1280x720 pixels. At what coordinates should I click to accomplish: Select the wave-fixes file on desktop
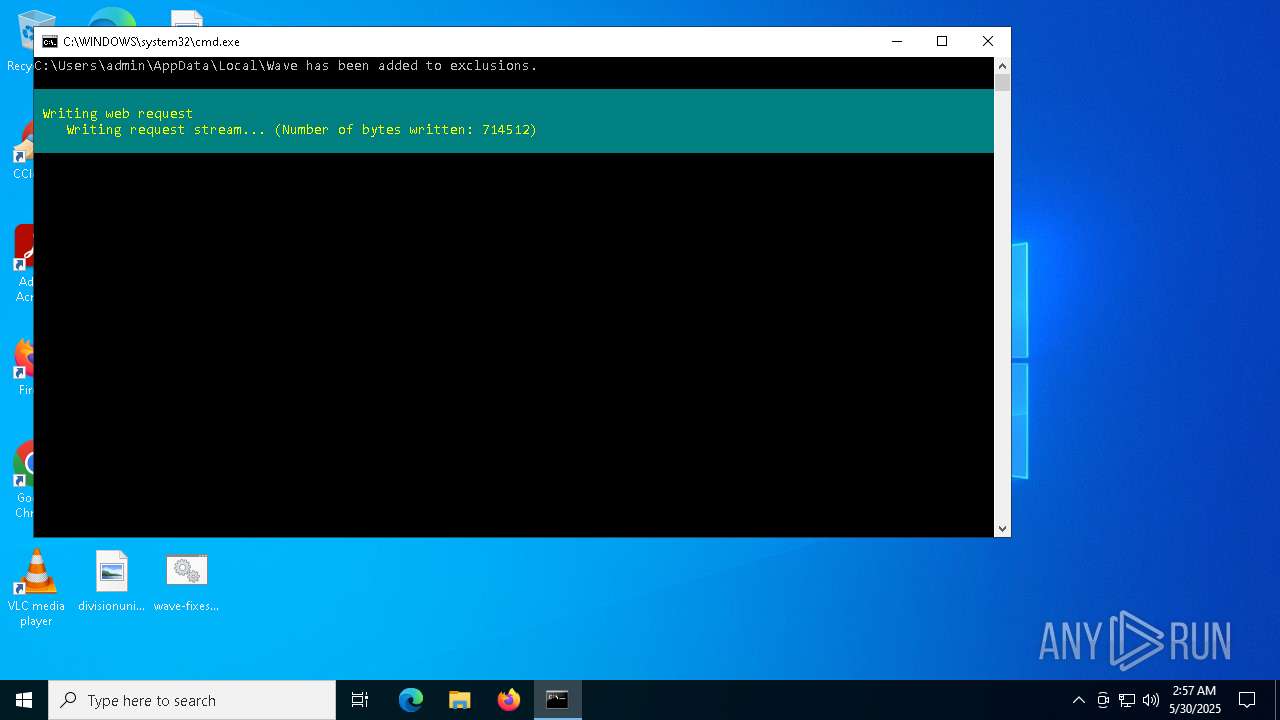(x=186, y=582)
